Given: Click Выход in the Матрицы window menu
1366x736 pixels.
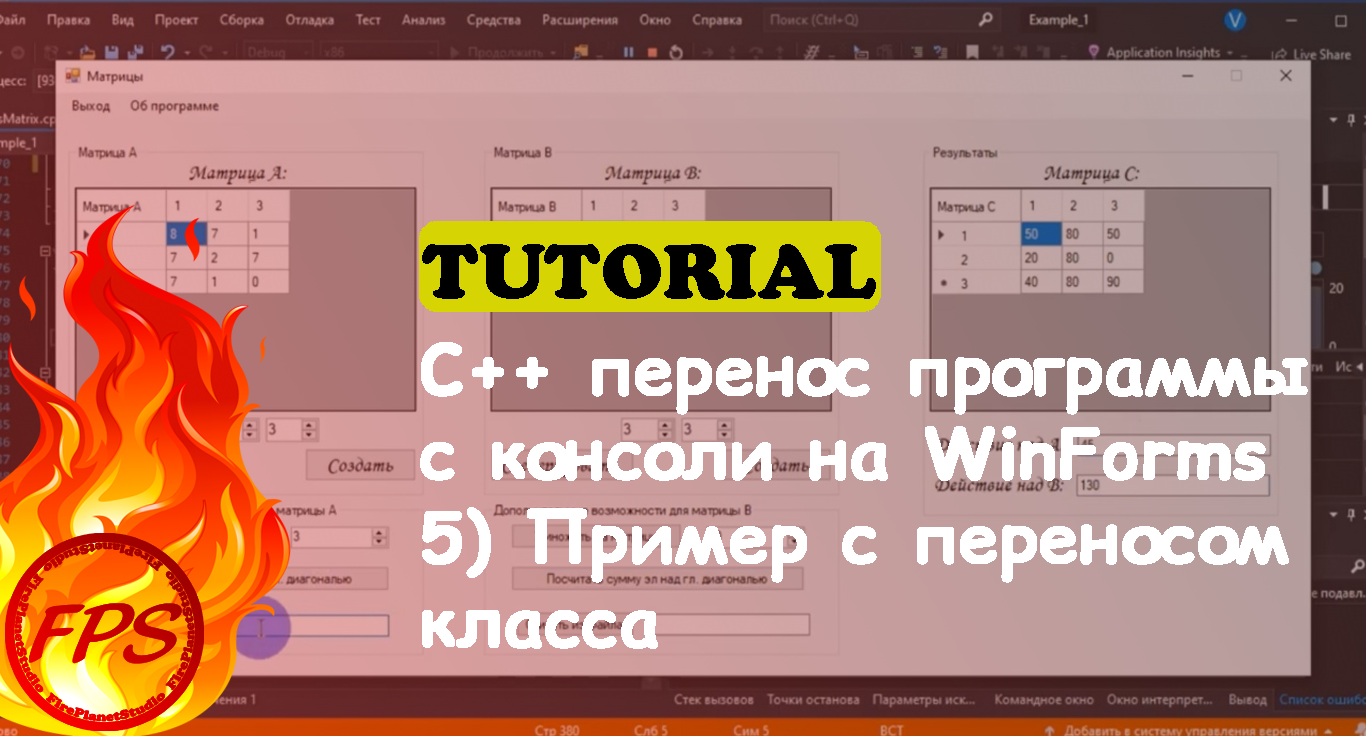Looking at the screenshot, I should pos(91,106).
